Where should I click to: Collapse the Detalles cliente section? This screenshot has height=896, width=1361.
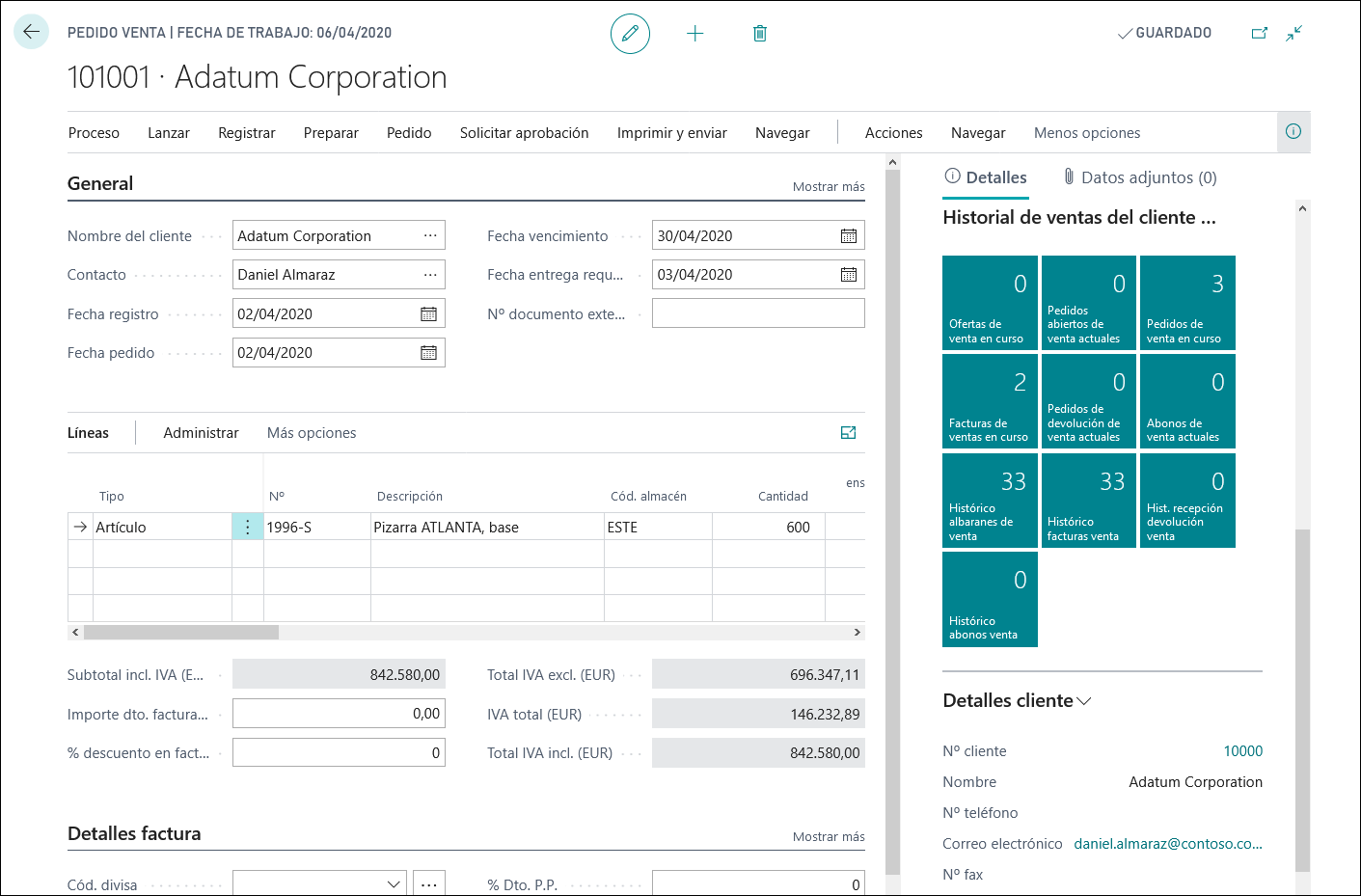[x=1017, y=701]
